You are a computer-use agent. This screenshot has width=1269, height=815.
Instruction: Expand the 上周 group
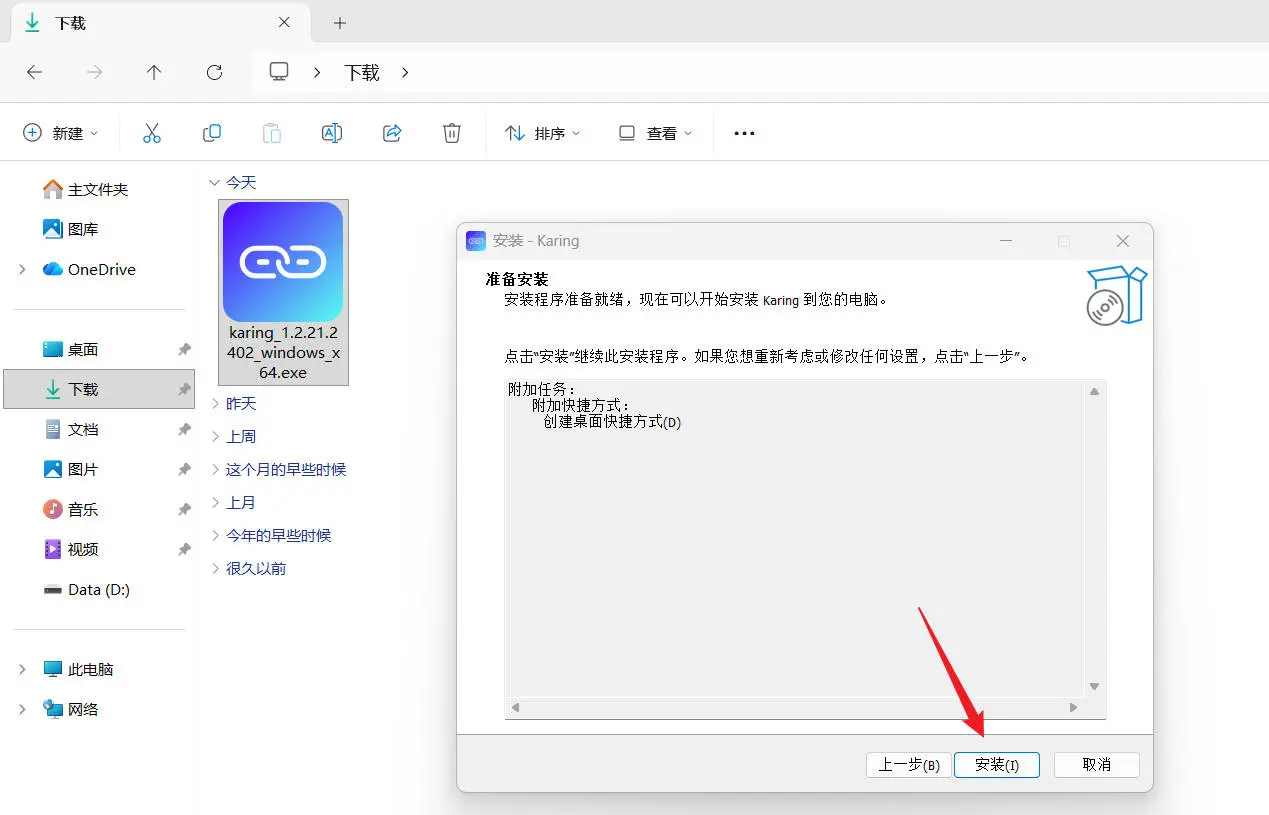click(x=216, y=436)
